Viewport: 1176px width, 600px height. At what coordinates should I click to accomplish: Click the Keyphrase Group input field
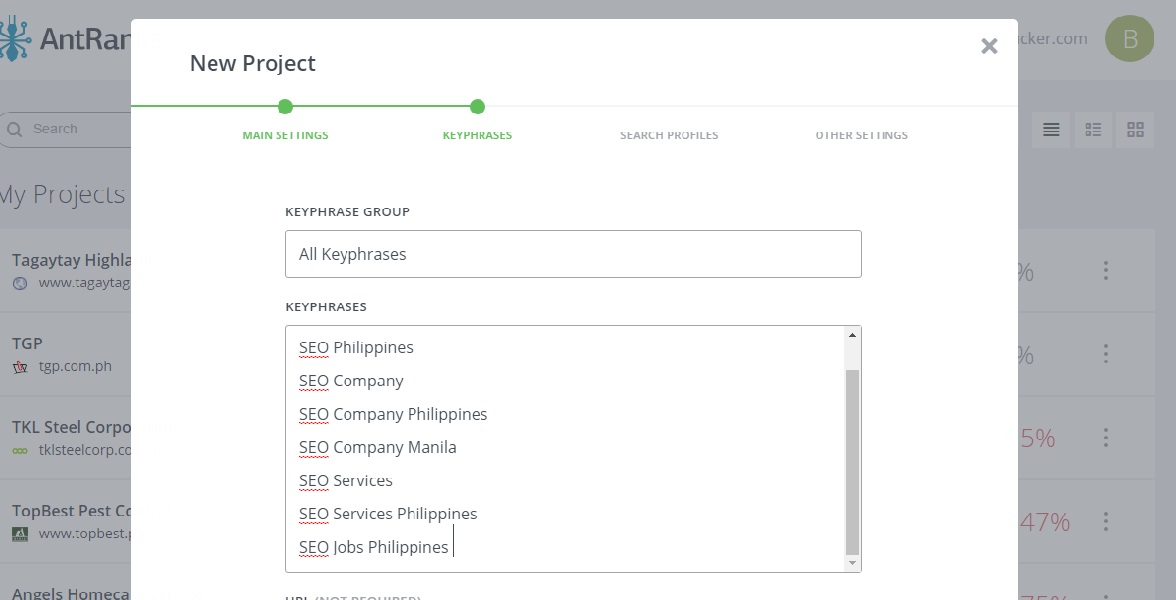coord(573,254)
